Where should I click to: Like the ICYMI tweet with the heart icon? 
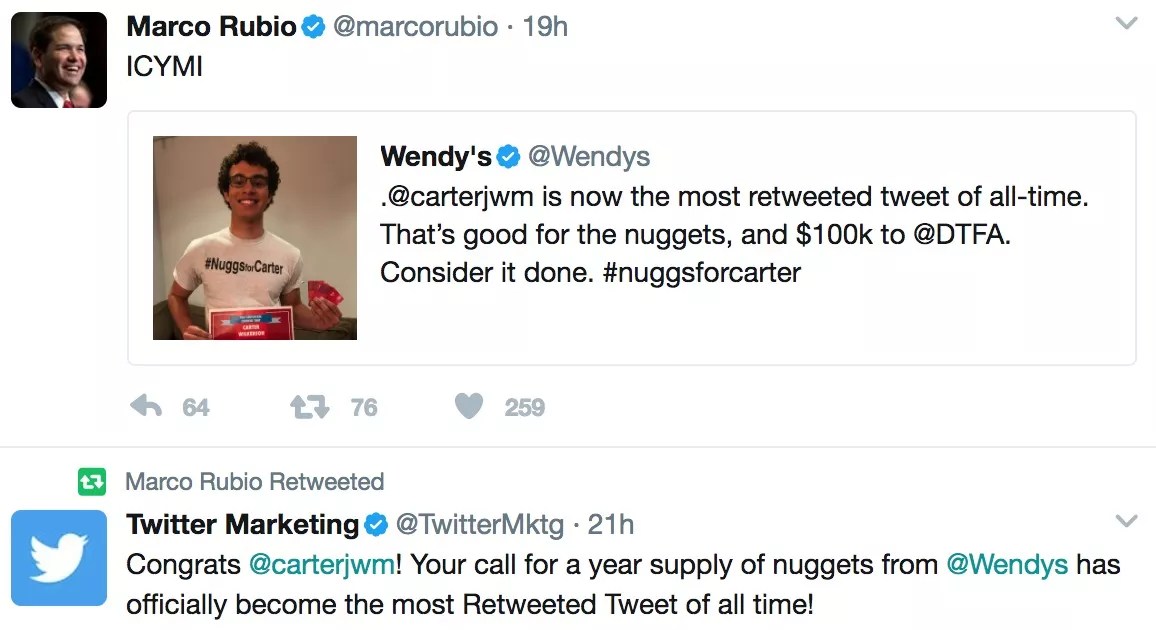[x=469, y=406]
